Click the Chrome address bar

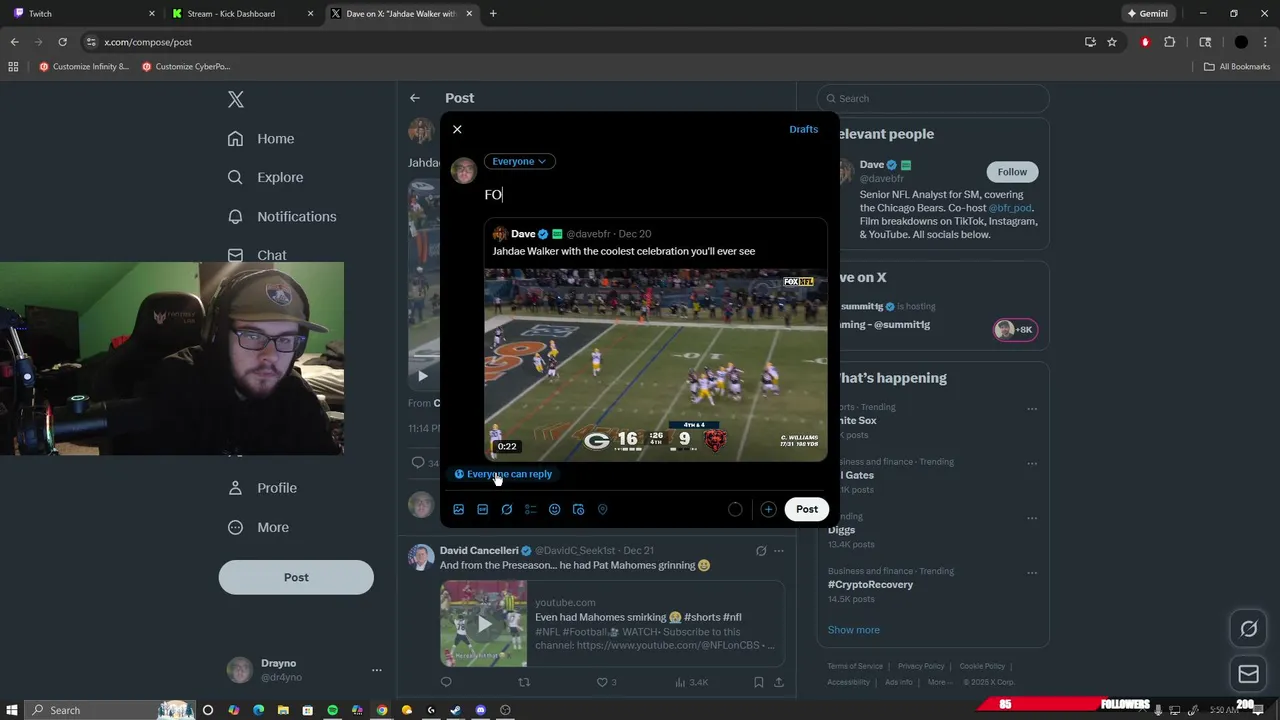pos(580,42)
